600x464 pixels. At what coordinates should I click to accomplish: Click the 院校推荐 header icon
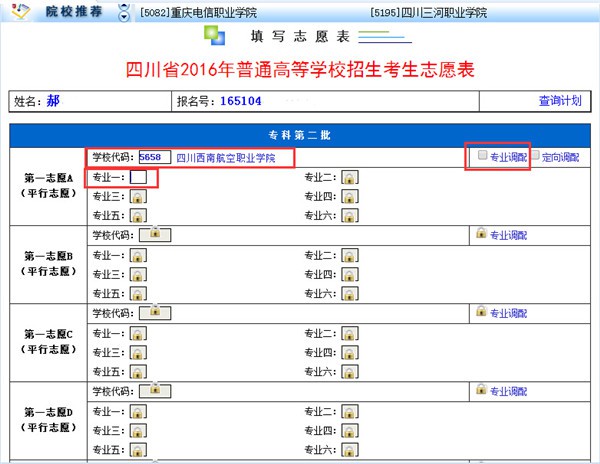click(x=20, y=11)
